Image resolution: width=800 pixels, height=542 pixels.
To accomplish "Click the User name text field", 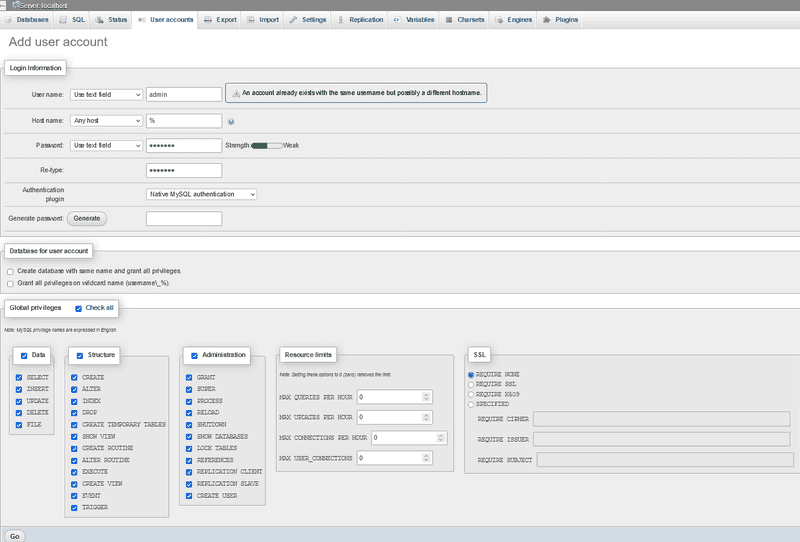I will coord(184,94).
